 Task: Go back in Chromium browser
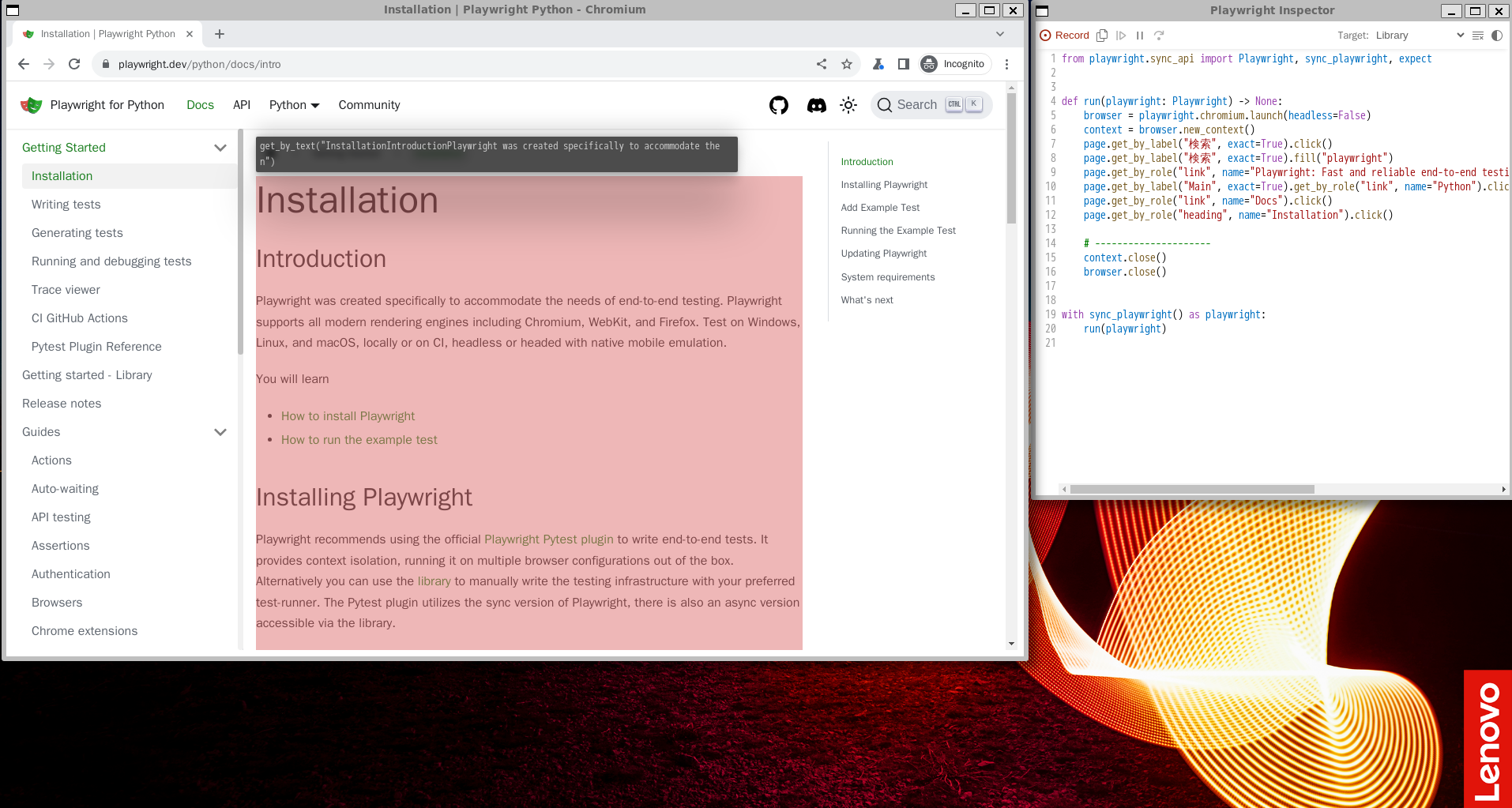coord(24,64)
